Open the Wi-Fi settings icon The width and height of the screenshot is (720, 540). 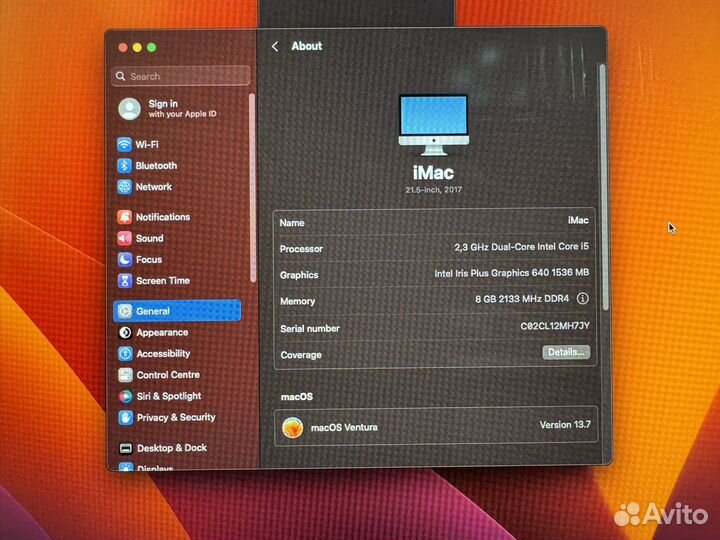[124, 144]
